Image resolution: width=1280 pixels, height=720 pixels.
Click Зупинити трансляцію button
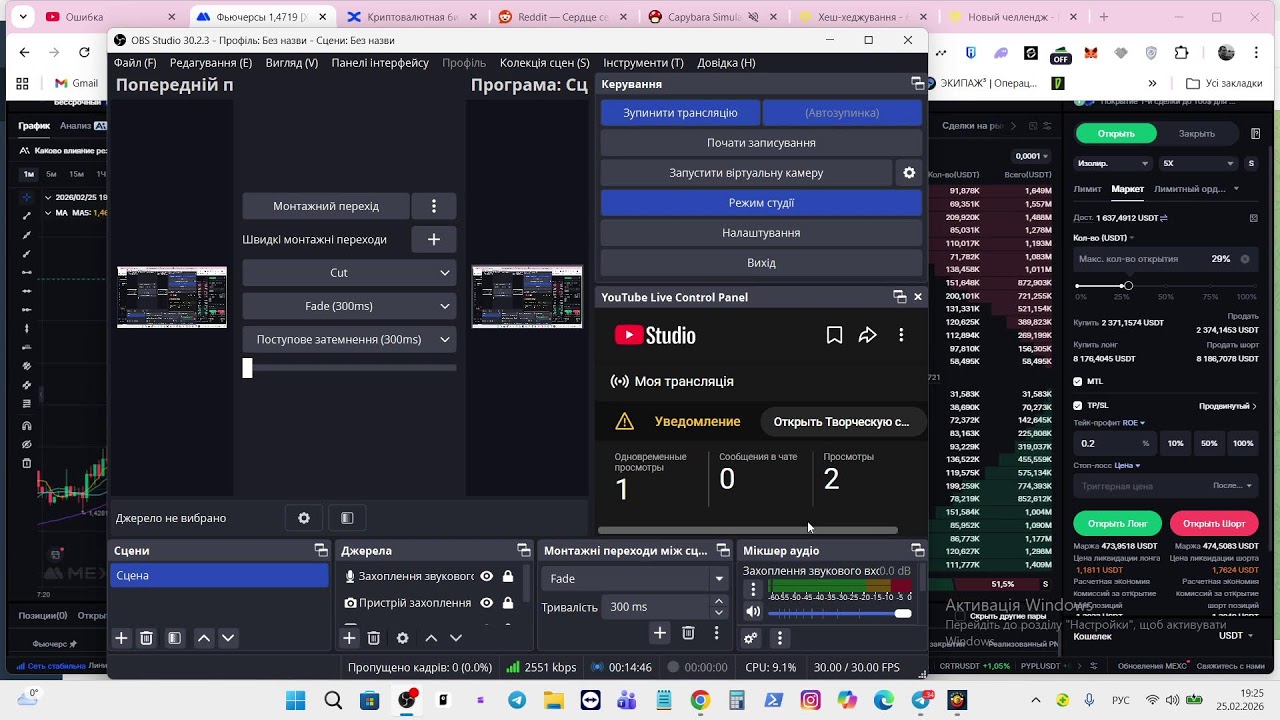point(680,113)
